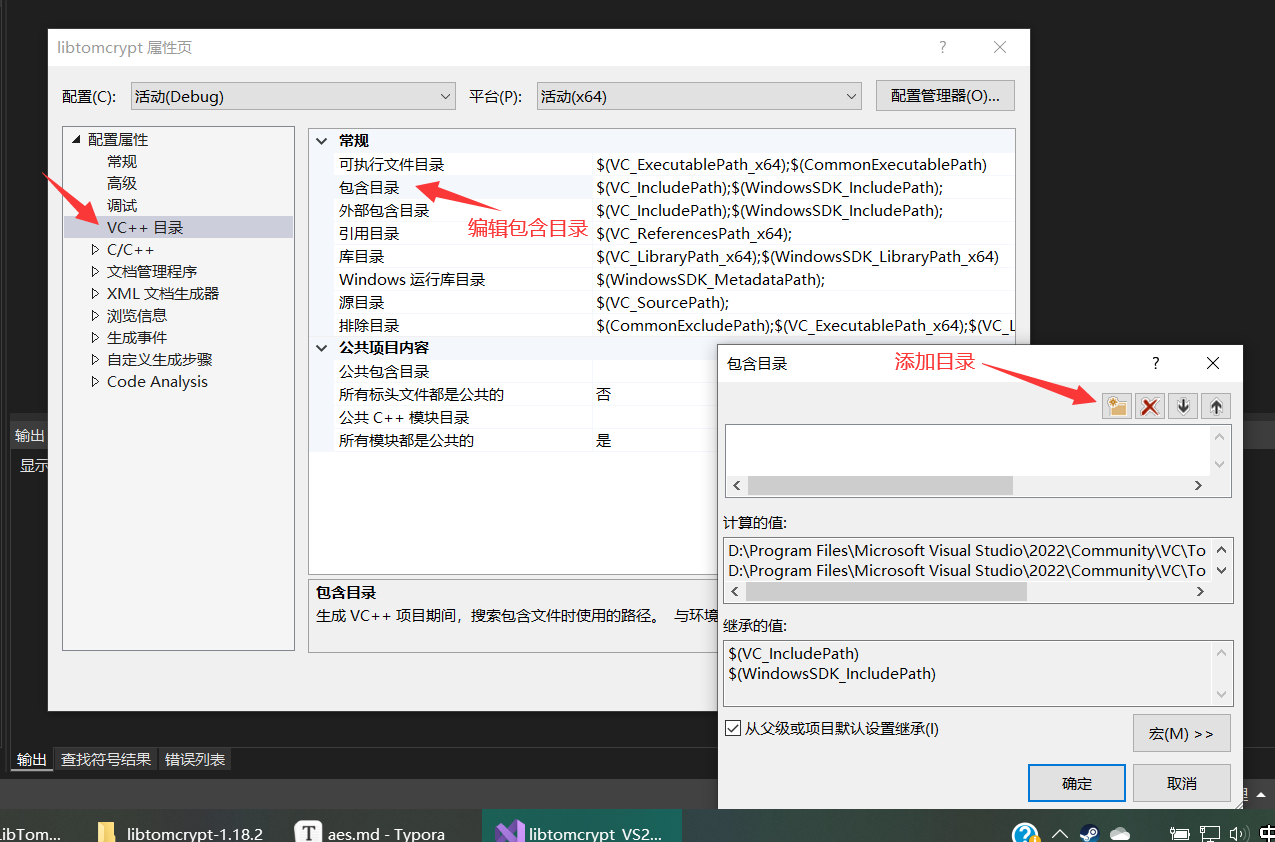Image resolution: width=1275 pixels, height=842 pixels.
Task: Enable 从父级或项目默认设置继承 checkbox
Action: (733, 729)
